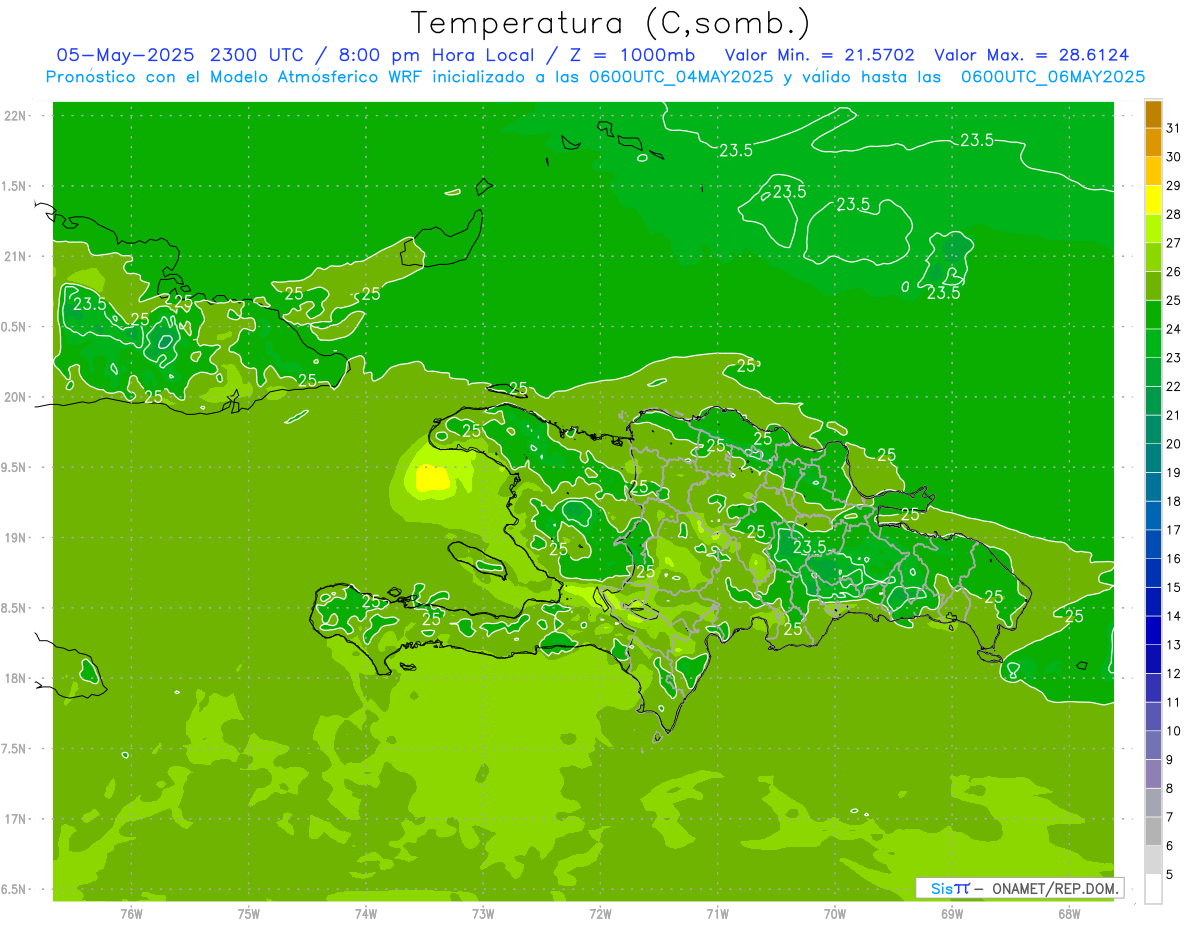Viewport: 1200px width, 927px height.
Task: Click the "17N" latitude axis label
Action: coord(14,819)
